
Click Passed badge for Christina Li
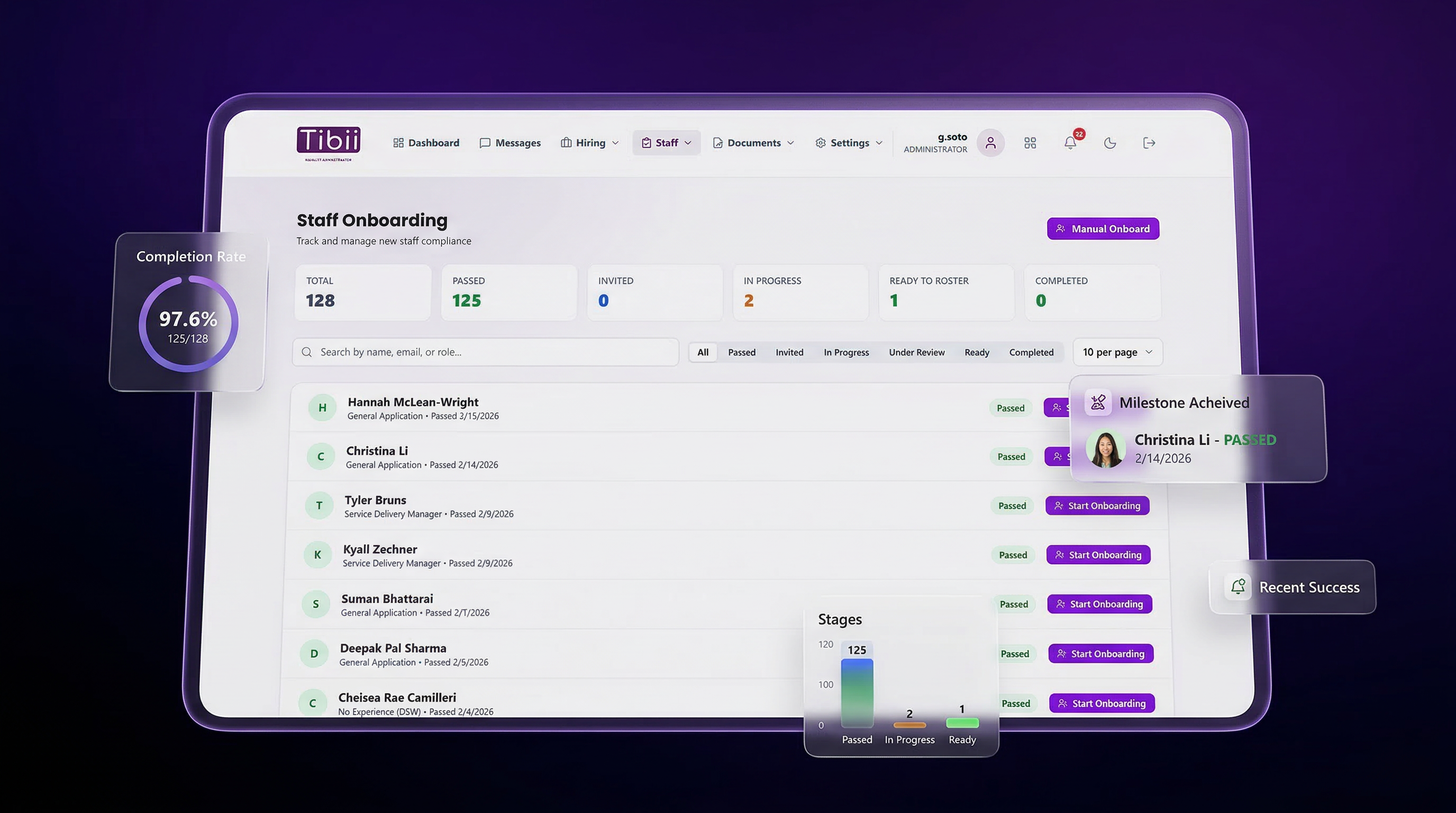[x=1011, y=456]
